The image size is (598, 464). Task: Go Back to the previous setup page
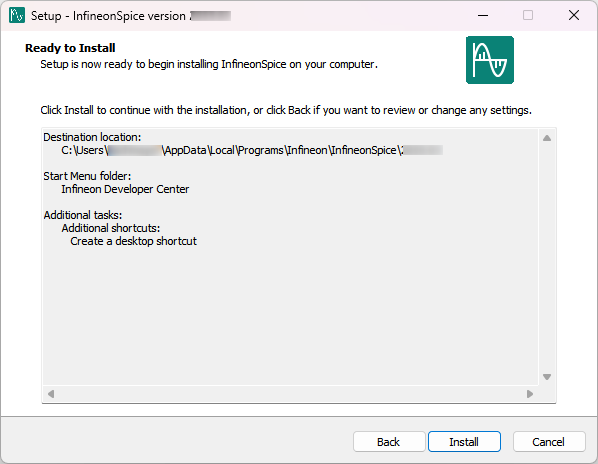pos(389,442)
